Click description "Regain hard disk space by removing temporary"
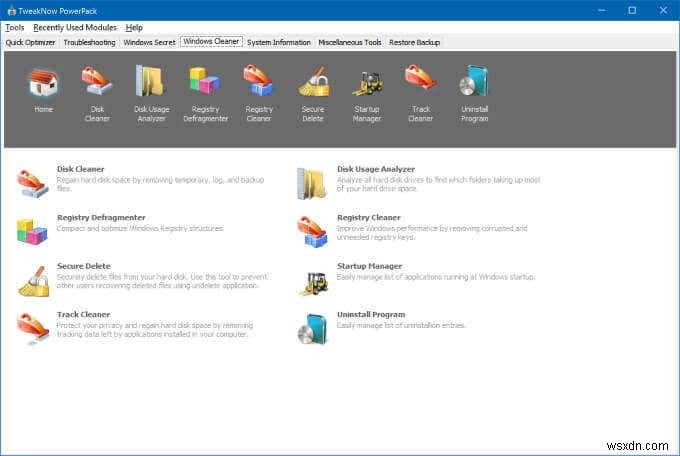680x456 pixels. coord(160,184)
